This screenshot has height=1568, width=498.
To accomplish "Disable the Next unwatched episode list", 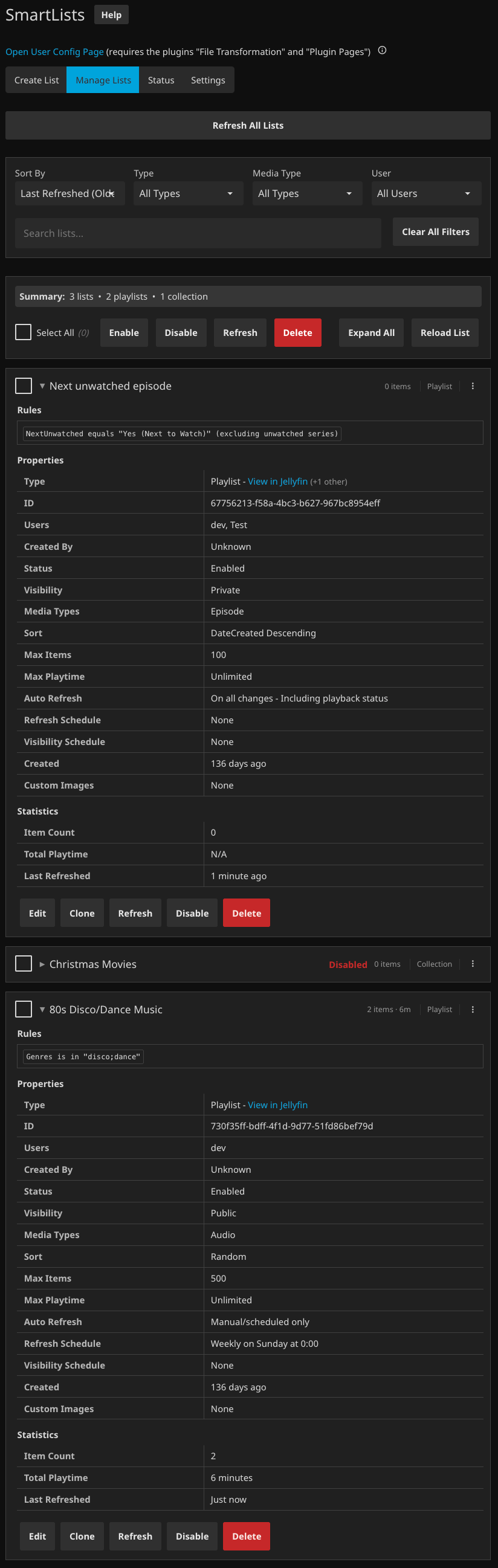I will 192,913.
